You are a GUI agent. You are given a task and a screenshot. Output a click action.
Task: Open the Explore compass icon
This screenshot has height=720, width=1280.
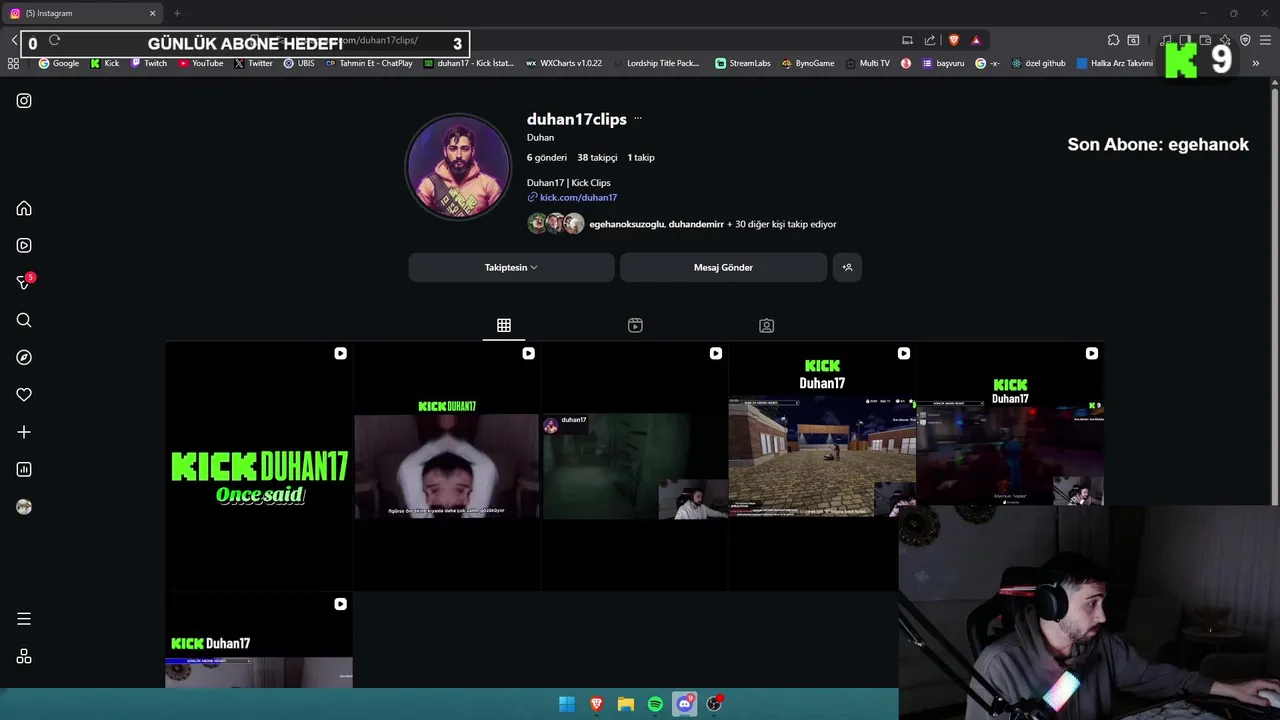coord(24,357)
